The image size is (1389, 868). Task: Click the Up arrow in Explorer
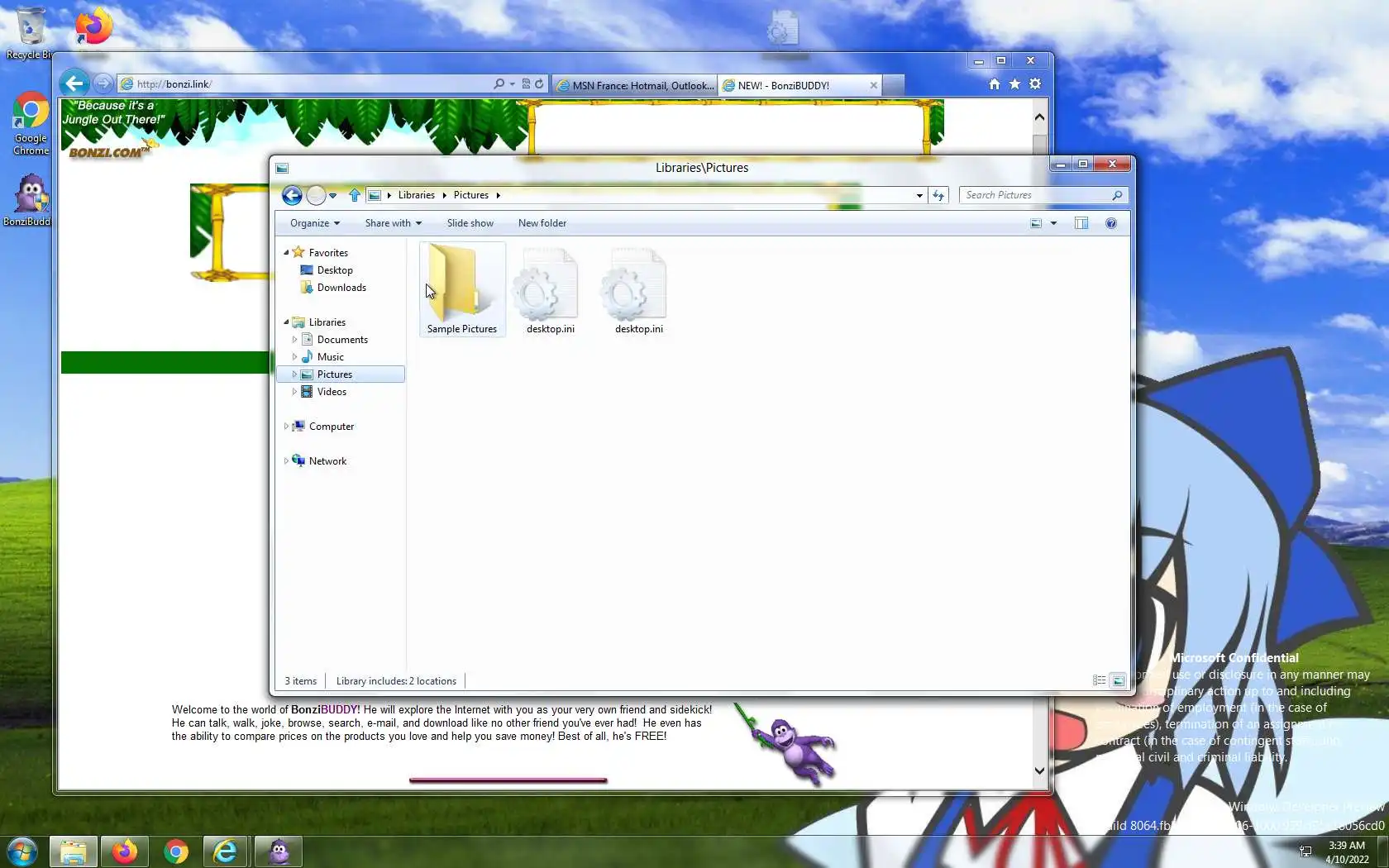pos(355,195)
